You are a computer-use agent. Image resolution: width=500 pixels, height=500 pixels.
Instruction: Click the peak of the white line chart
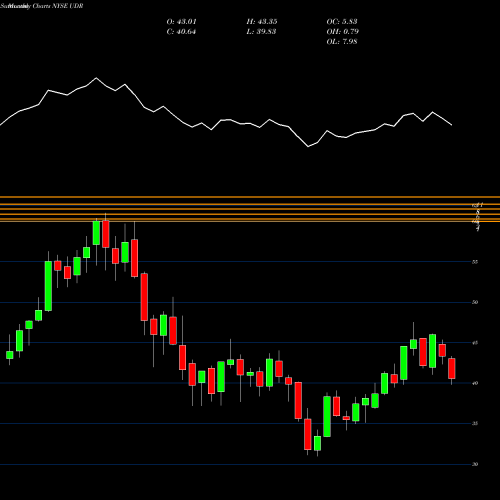coord(96,78)
